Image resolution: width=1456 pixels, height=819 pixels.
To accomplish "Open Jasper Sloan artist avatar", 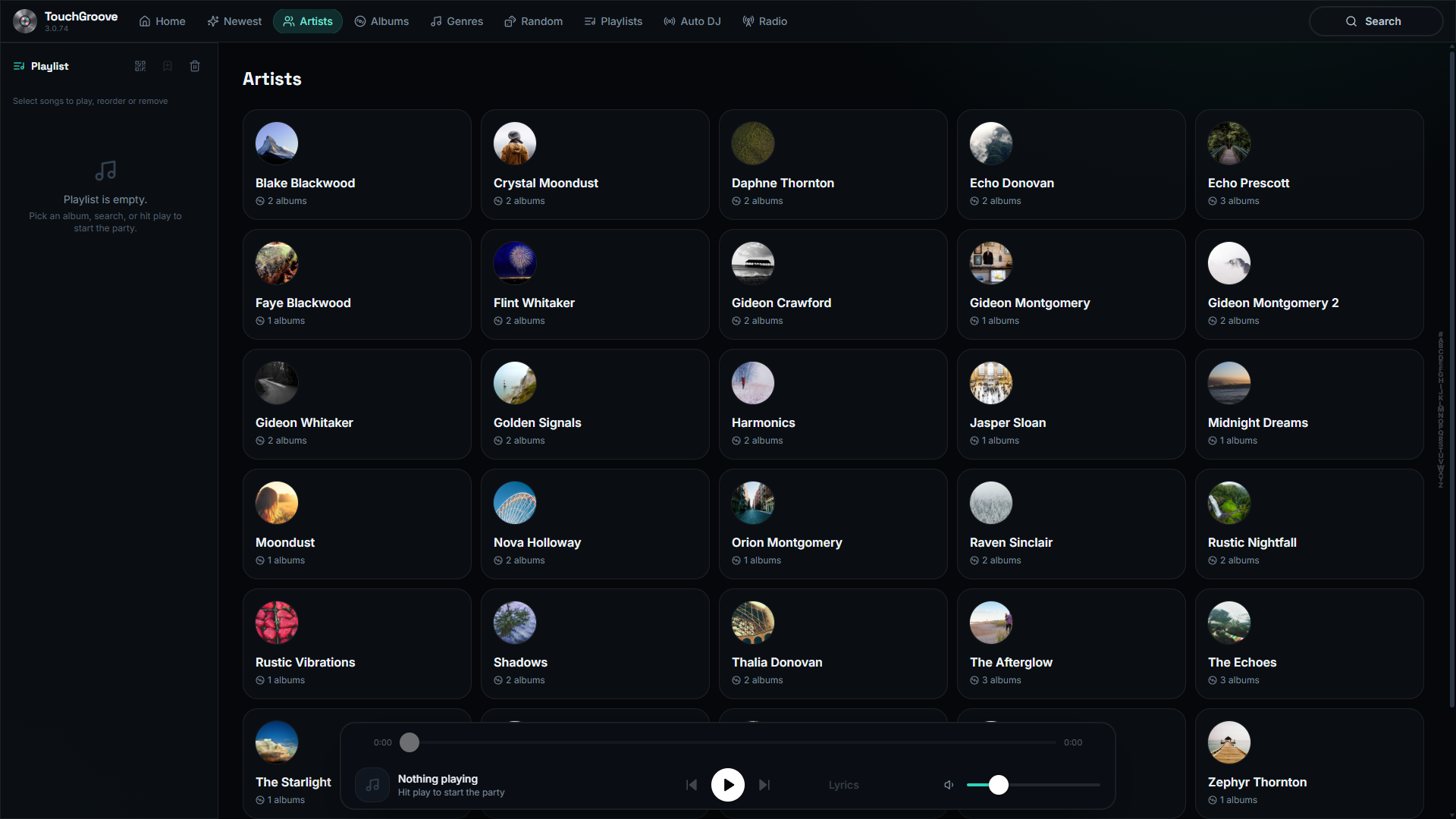I will 991,383.
